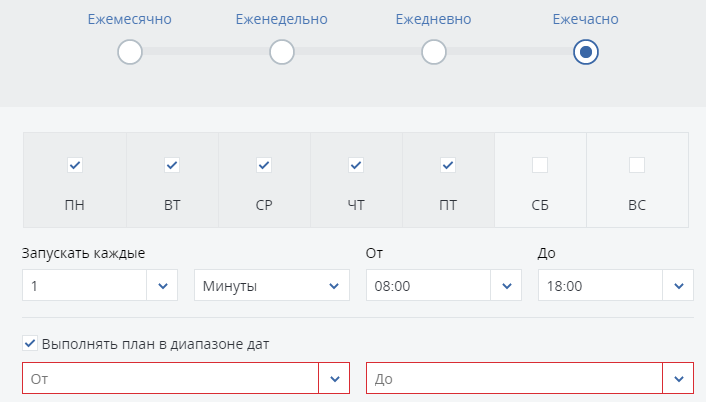706x402 pixels.
Task: Uncheck the ЧТ weekday checkbox
Action: pyautogui.click(x=356, y=165)
